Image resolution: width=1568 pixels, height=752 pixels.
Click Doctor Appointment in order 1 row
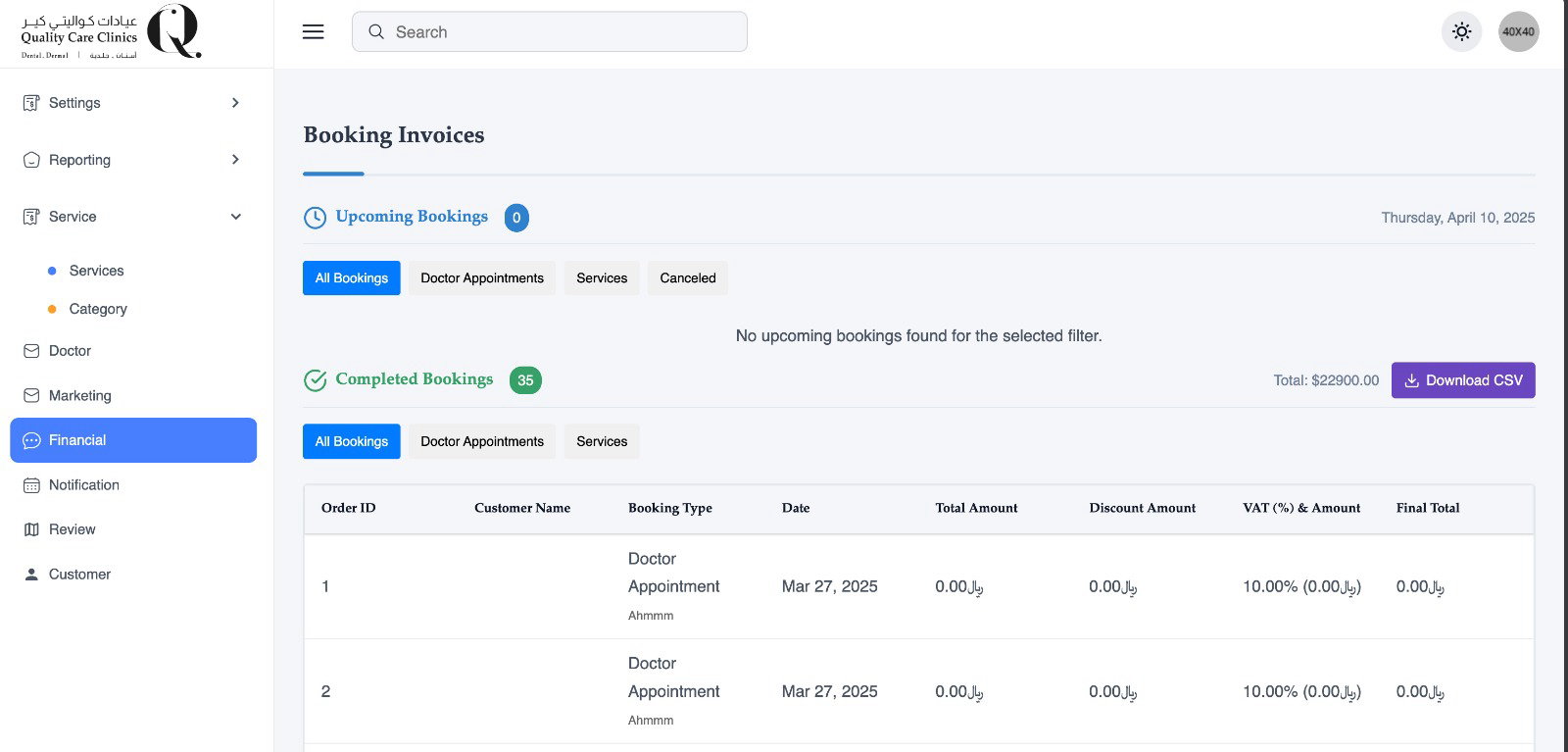673,573
